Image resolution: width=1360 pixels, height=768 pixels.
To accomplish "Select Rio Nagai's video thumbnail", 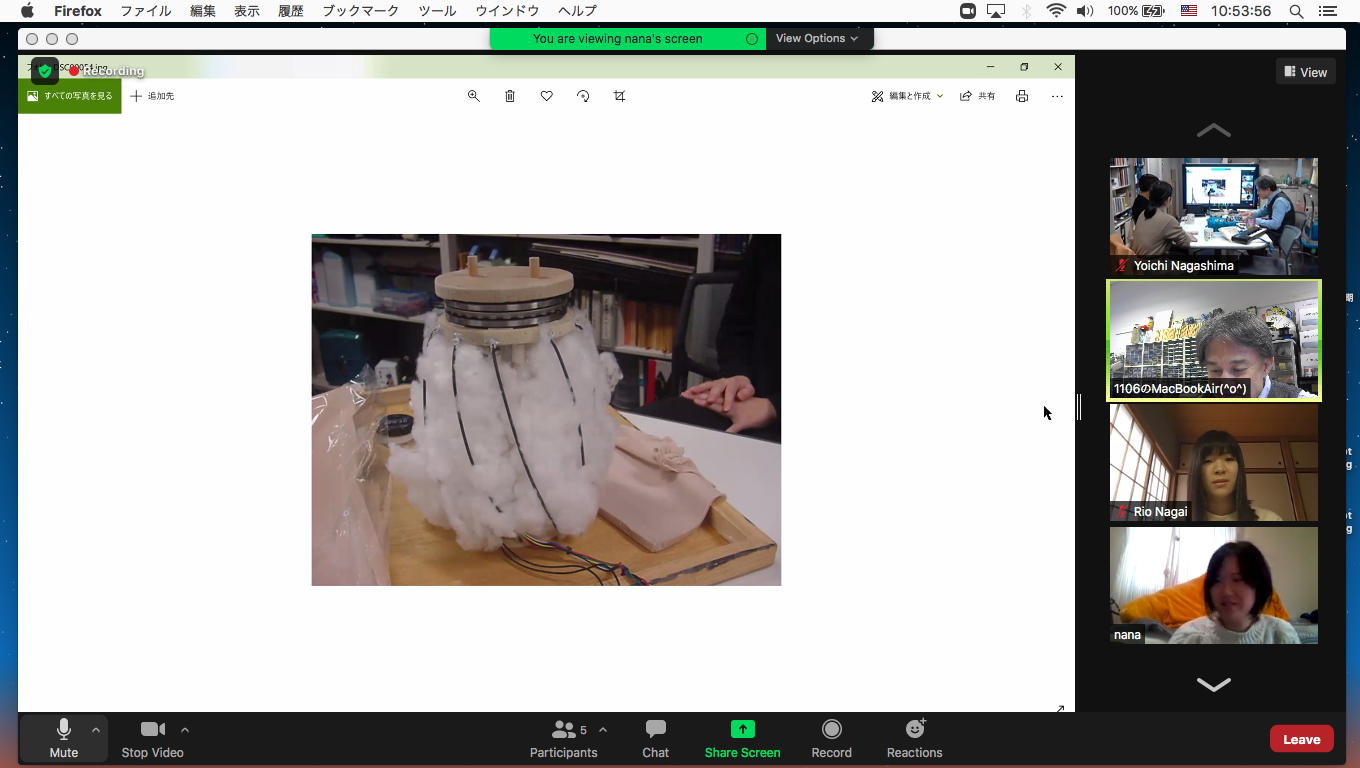I will [1214, 463].
